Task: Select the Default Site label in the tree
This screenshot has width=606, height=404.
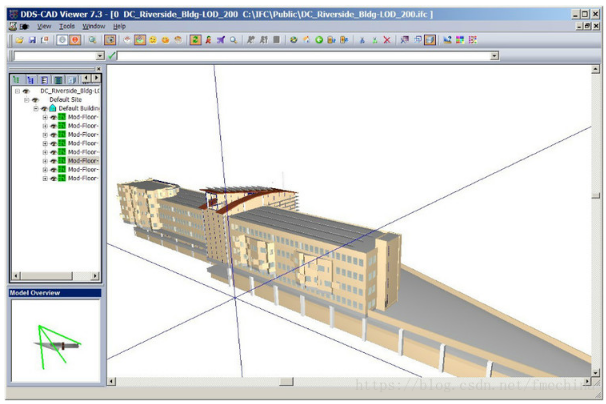Action: point(65,100)
